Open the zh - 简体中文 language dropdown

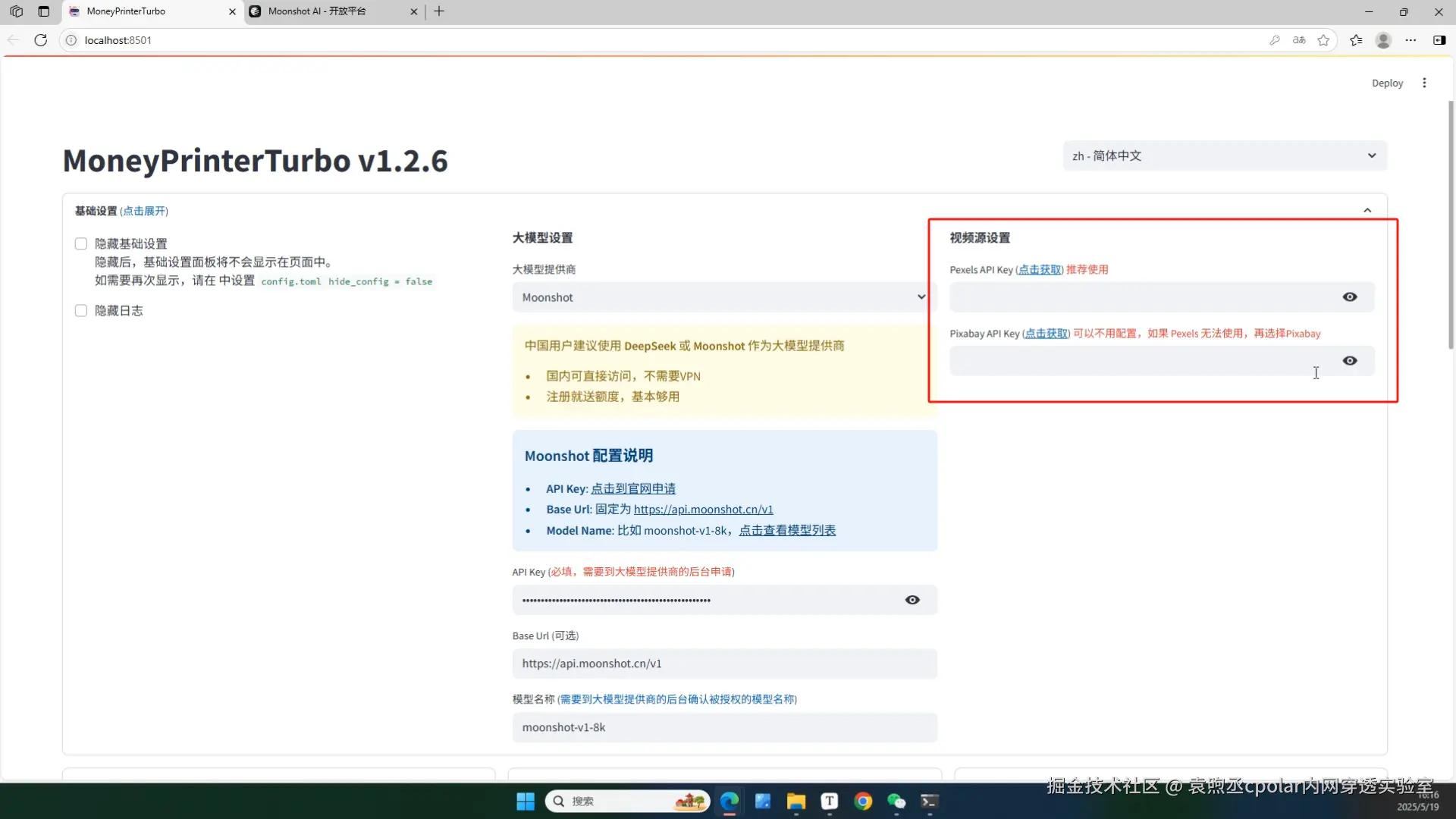pos(1224,155)
